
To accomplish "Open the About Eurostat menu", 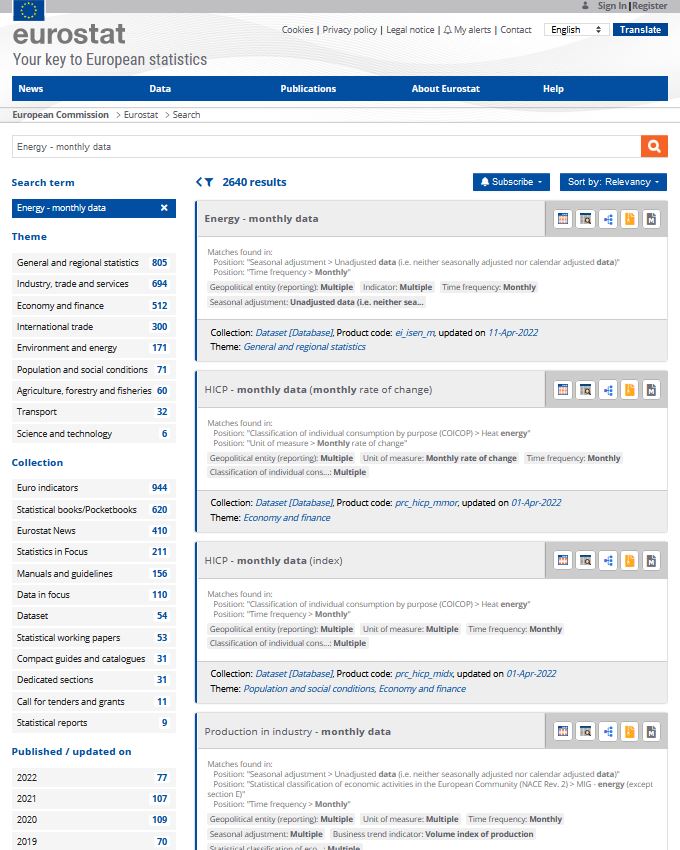I will [x=445, y=89].
